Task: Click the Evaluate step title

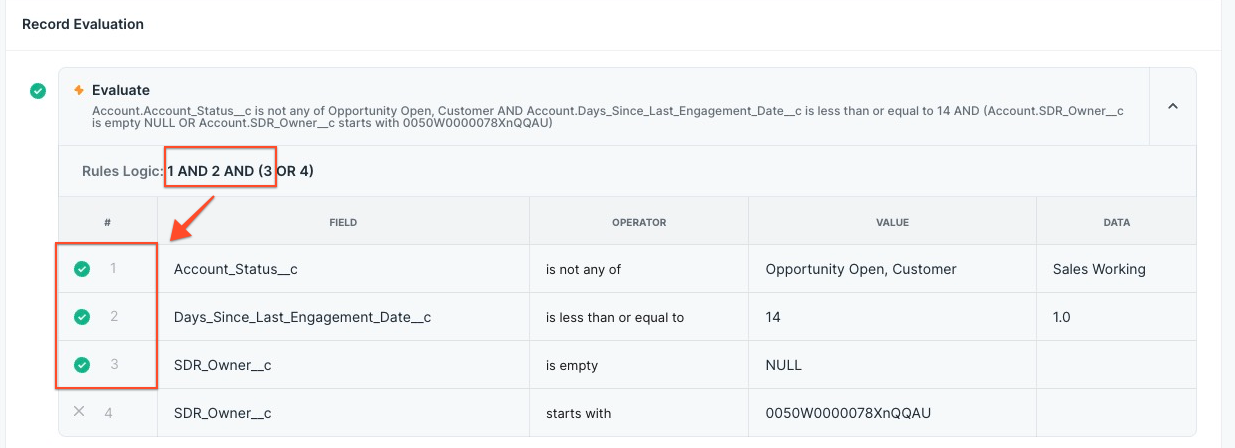Action: click(121, 90)
